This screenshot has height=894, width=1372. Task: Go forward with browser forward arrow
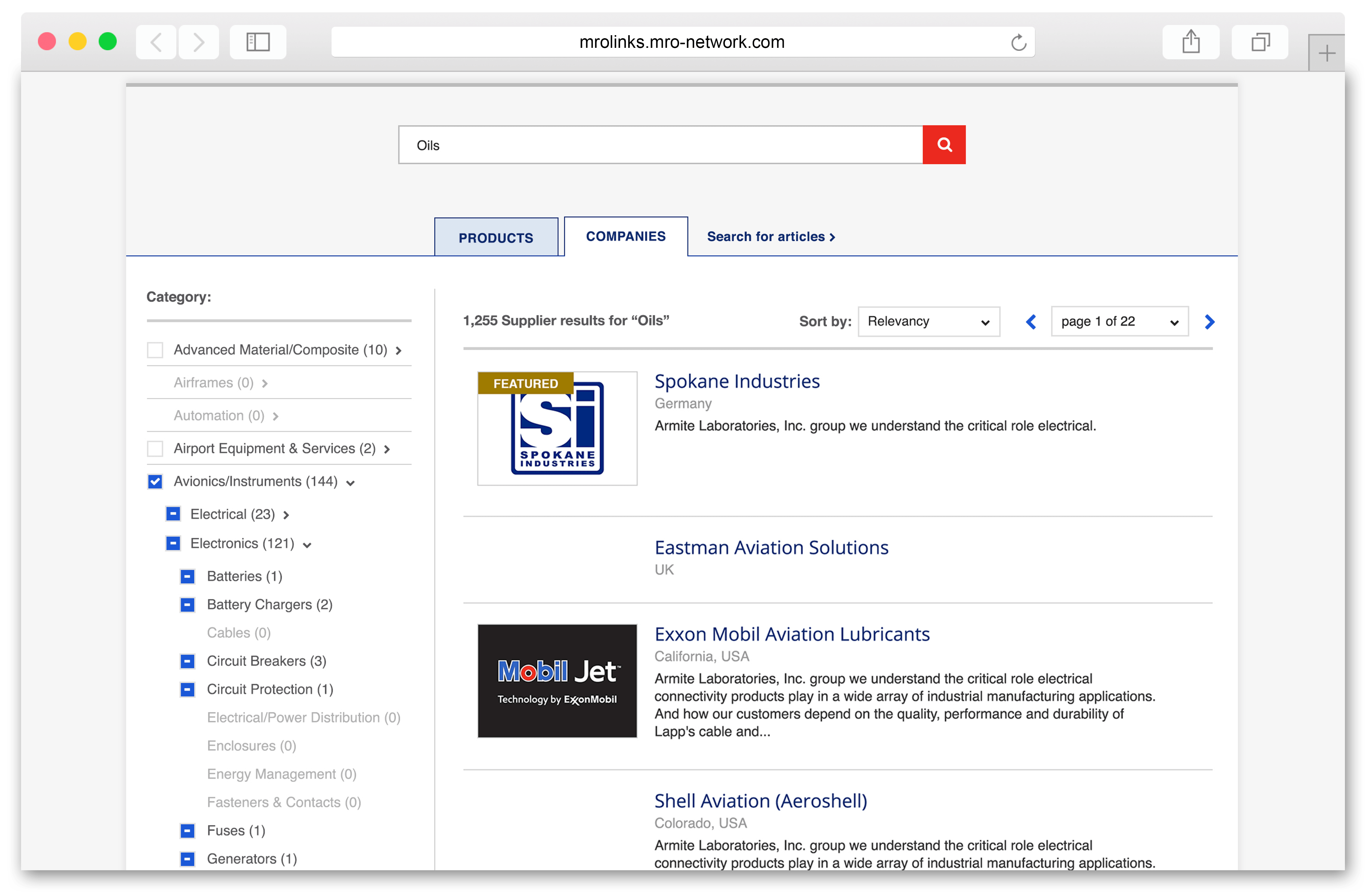coord(199,42)
